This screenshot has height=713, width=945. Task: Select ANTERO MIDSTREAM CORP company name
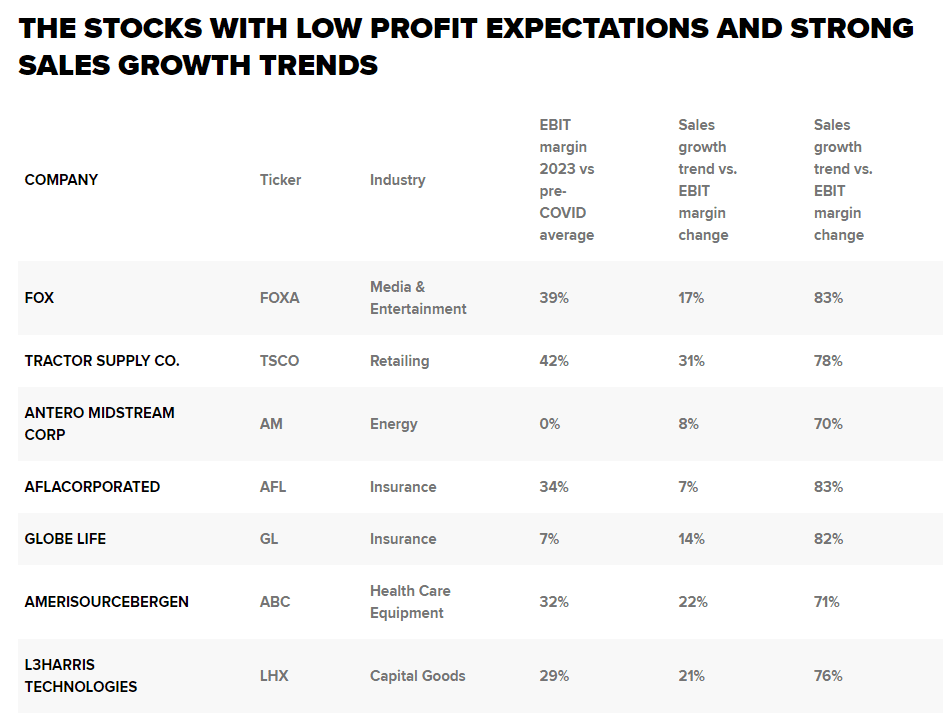pos(99,424)
